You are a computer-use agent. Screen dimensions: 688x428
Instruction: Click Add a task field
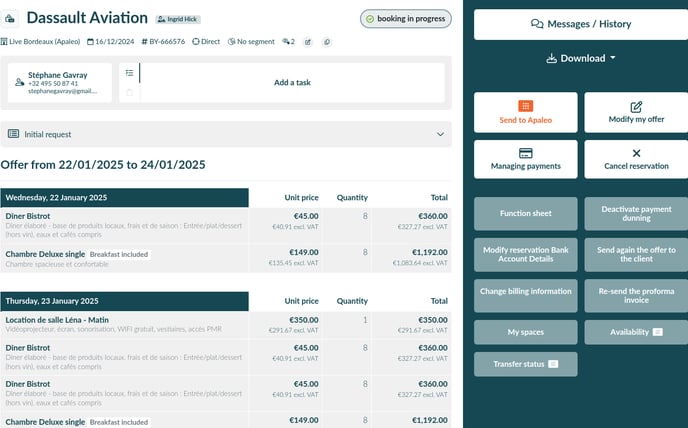click(292, 83)
